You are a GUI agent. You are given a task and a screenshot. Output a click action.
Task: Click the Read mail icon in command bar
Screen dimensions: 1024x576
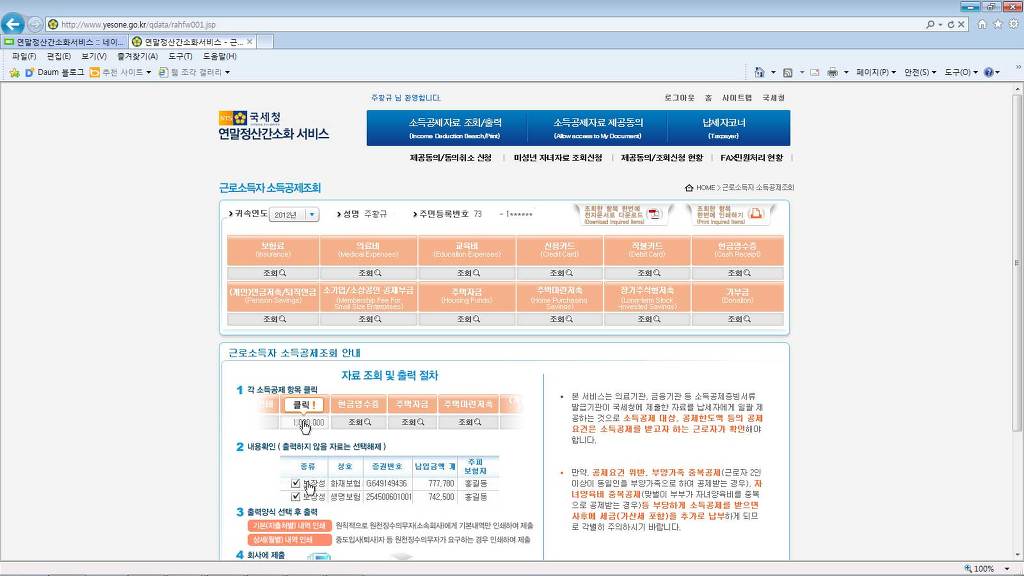814,72
